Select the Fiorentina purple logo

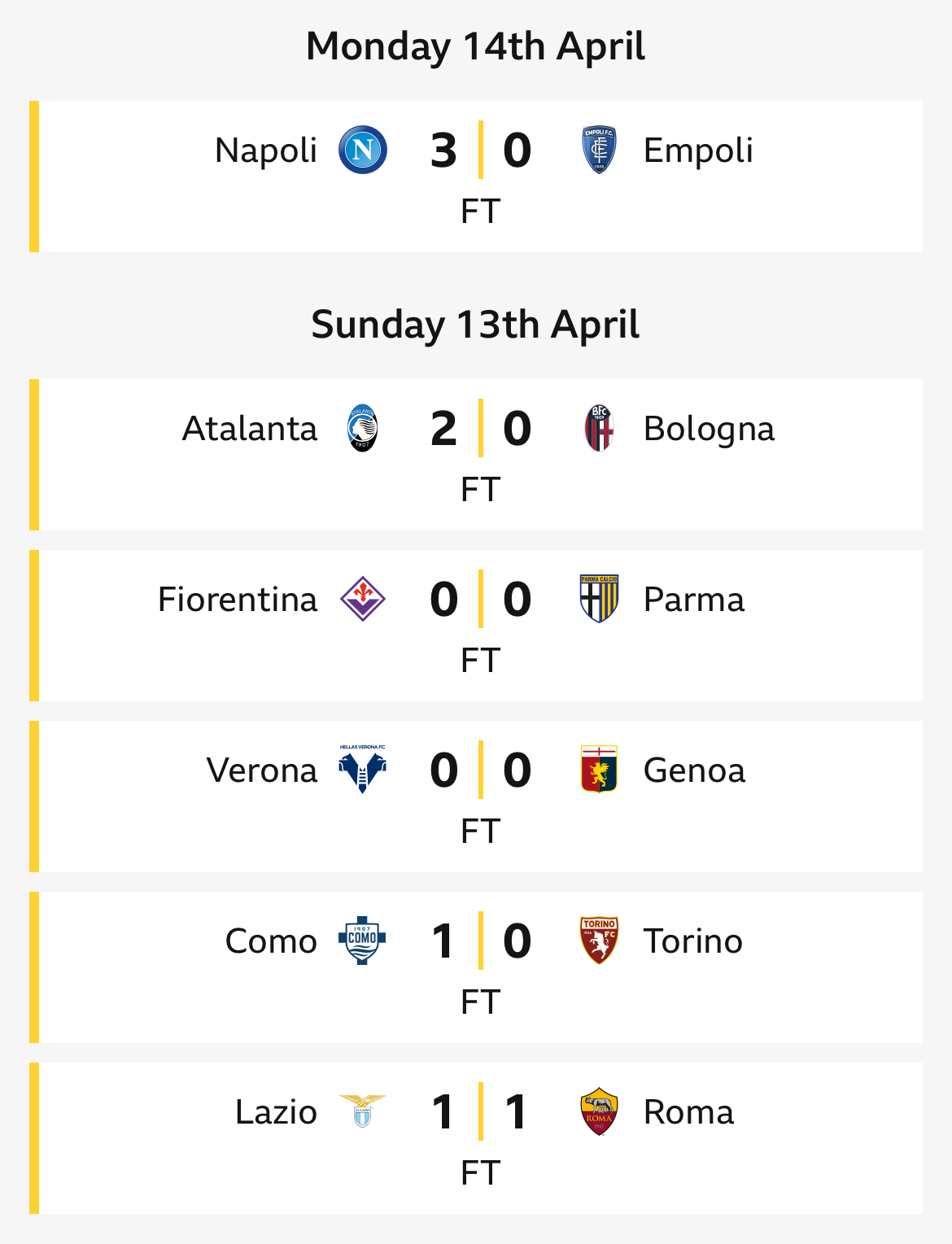[x=362, y=599]
